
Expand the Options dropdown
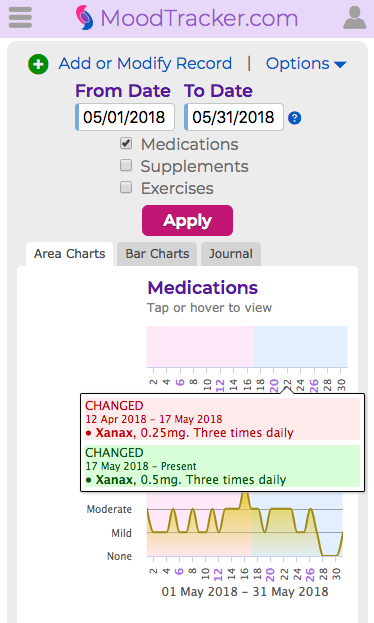(306, 64)
